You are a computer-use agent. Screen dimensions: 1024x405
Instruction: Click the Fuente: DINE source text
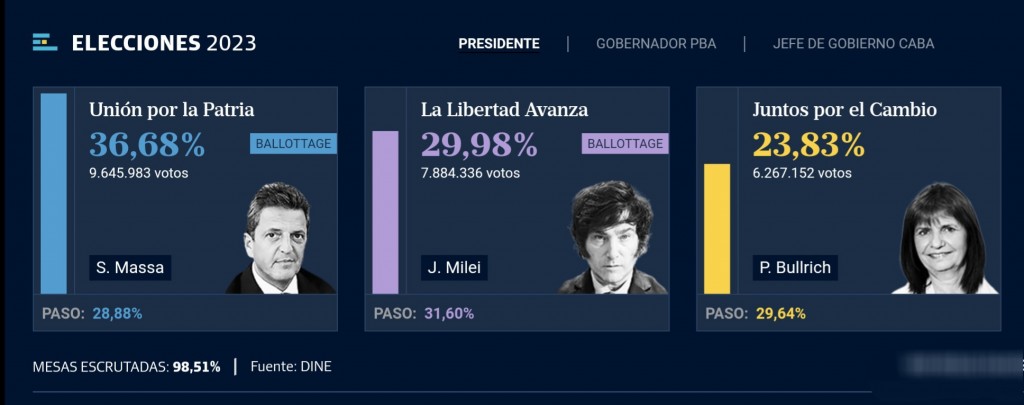click(291, 366)
